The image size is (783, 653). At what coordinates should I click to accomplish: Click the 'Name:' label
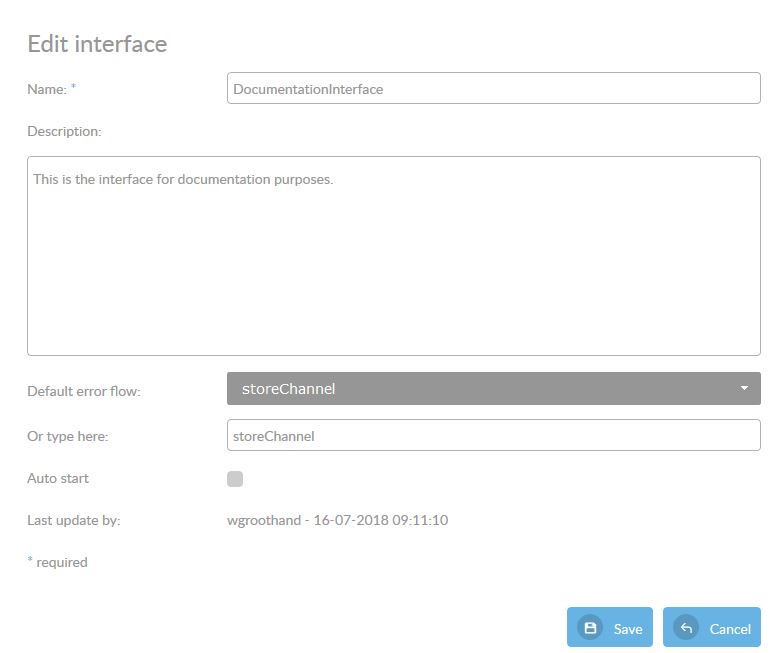[47, 89]
